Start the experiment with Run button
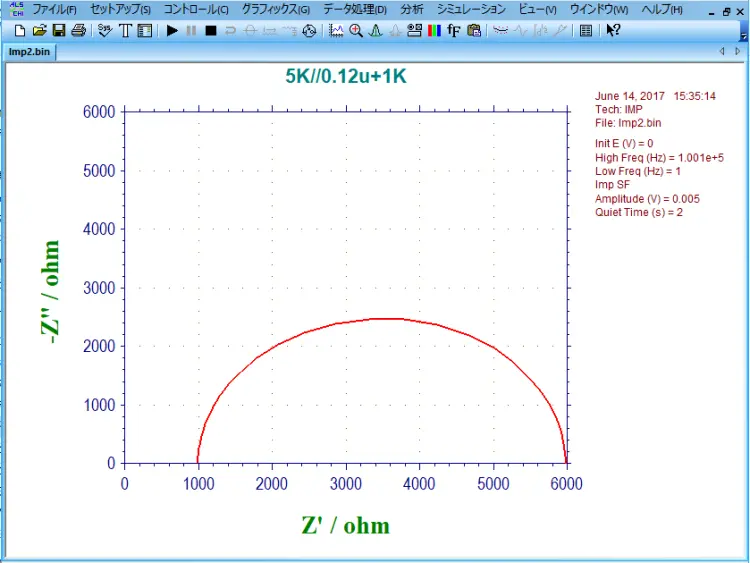750x563 pixels. coord(172,31)
